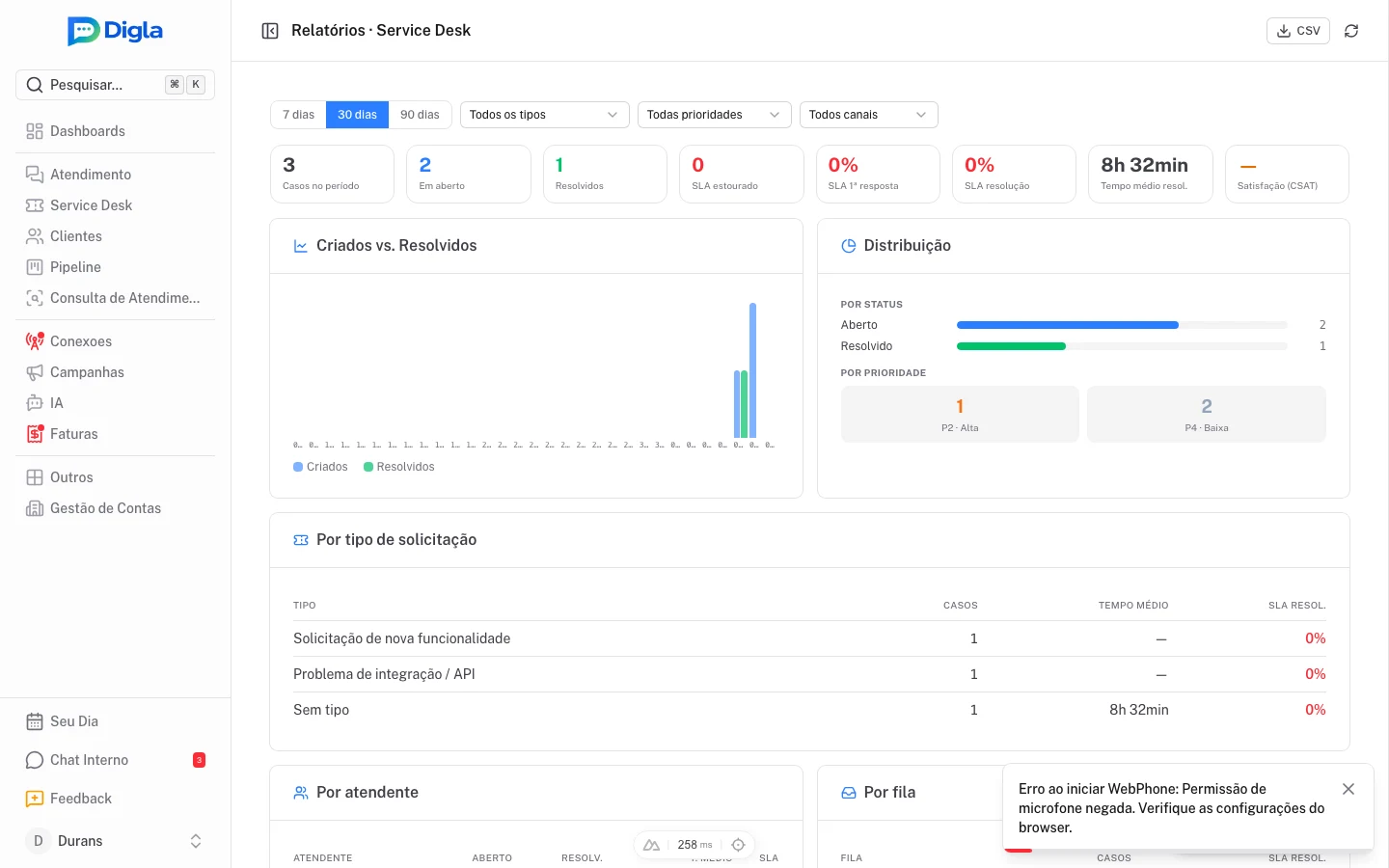Open the Todas prioridades dropdown

[715, 115]
